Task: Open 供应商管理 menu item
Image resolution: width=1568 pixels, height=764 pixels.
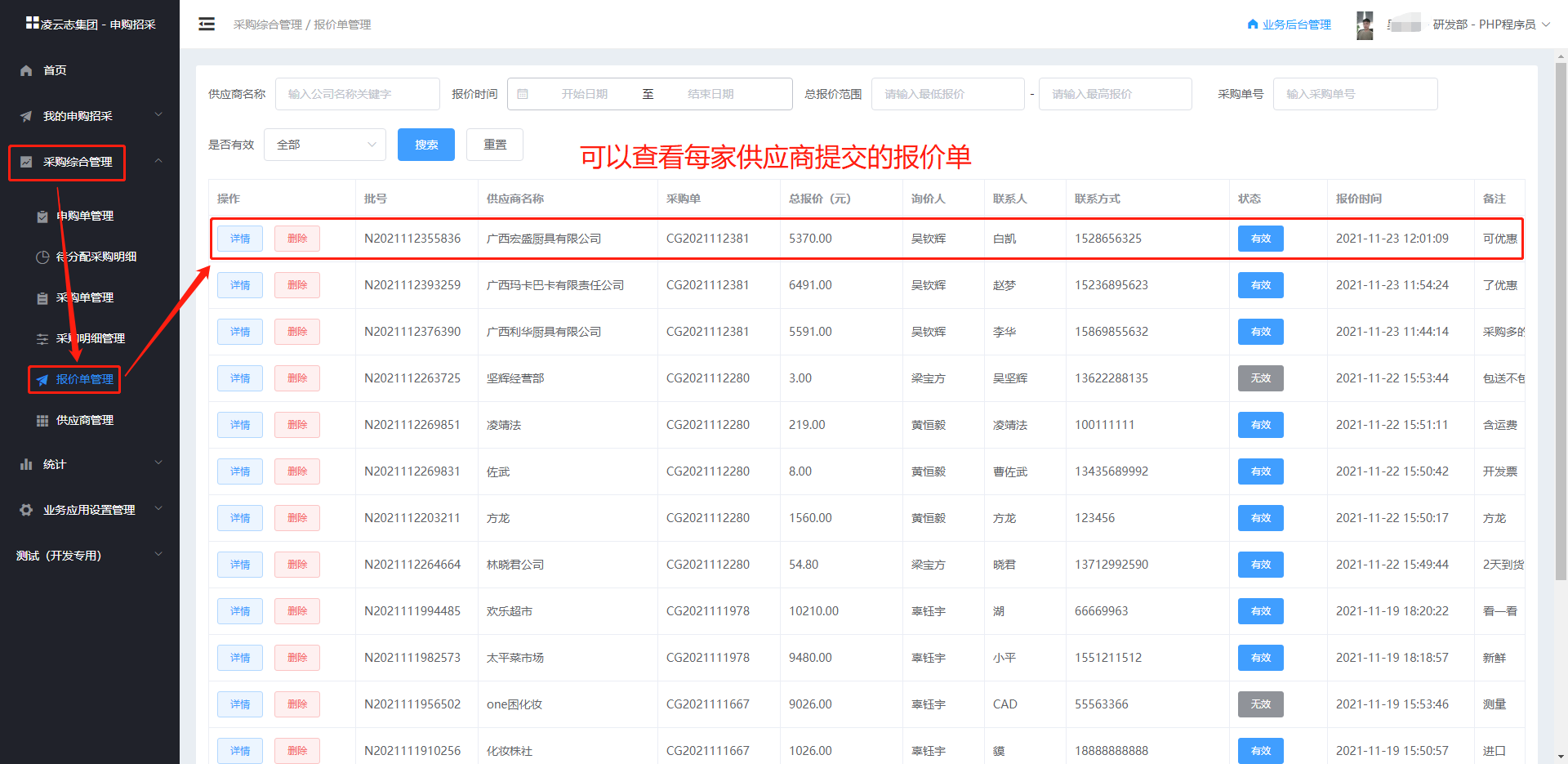Action: point(85,420)
